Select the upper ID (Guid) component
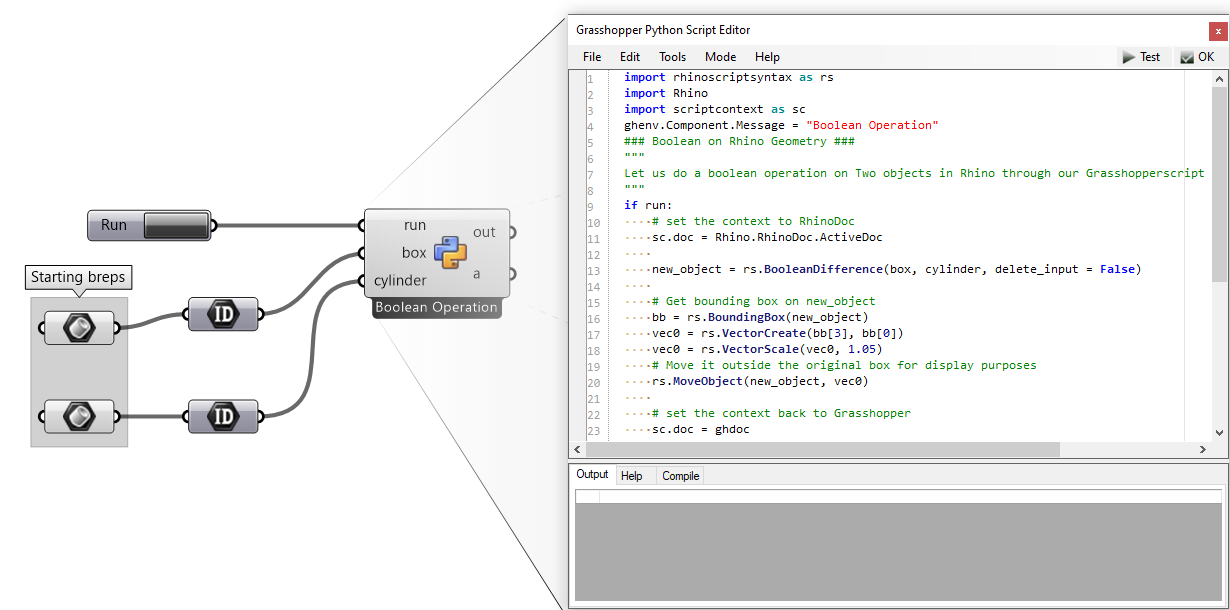Viewport: 1230px width, 610px height. pyautogui.click(x=222, y=314)
